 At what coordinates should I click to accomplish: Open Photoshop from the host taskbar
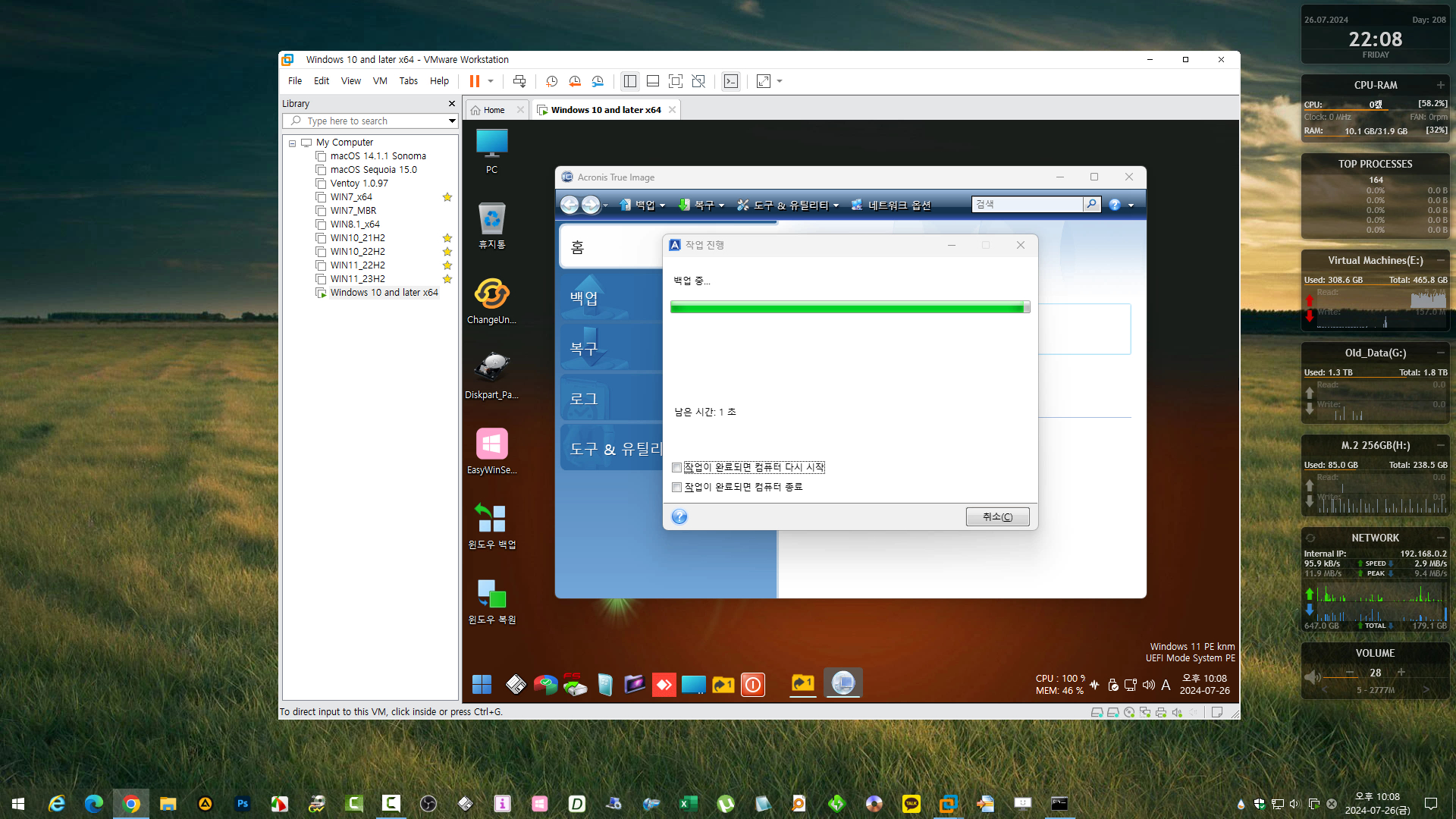[x=243, y=804]
